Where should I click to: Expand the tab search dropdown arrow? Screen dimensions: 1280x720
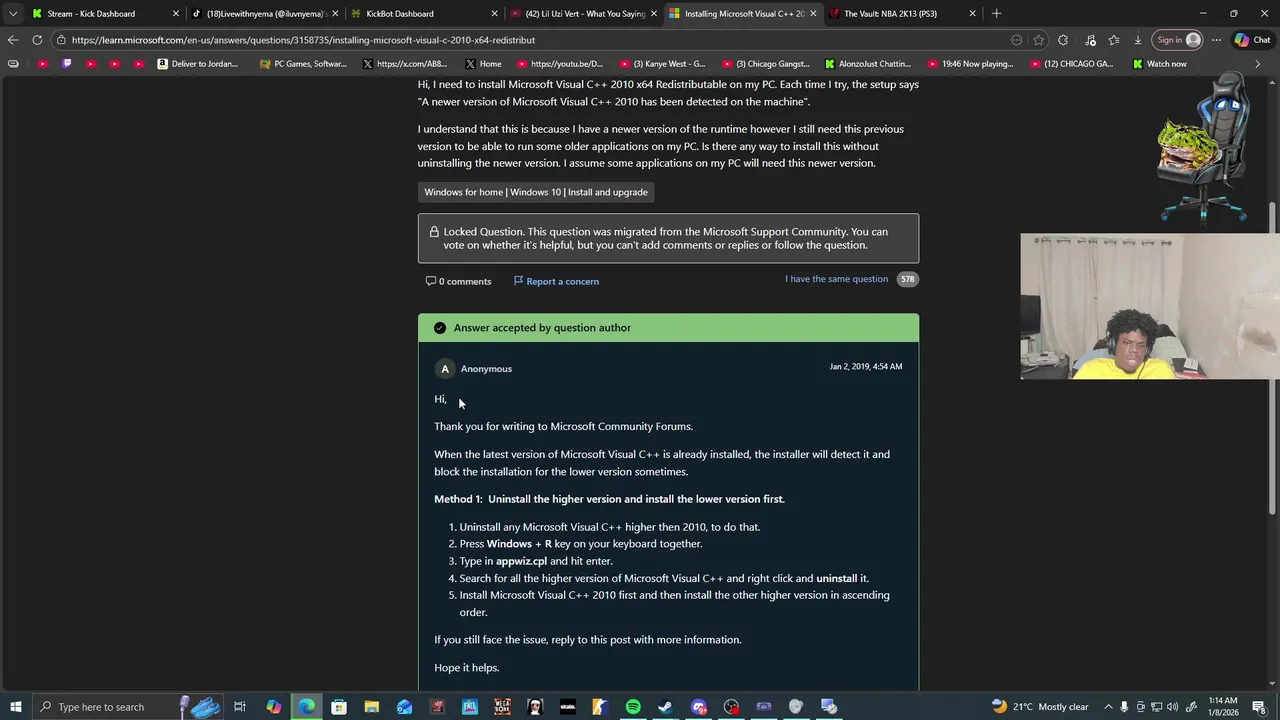tap(12, 14)
